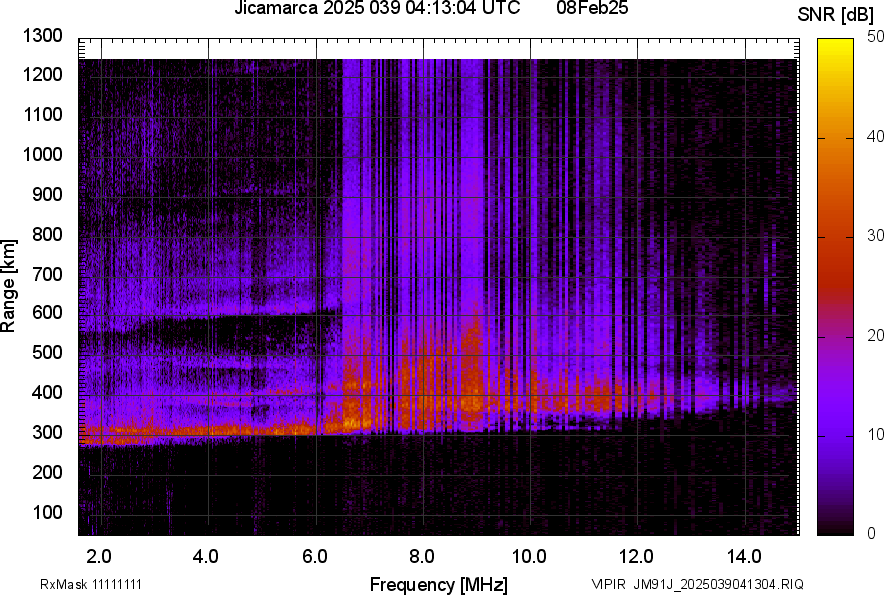Image resolution: width=884 pixels, height=595 pixels.
Task: Click the black bottom of the SNR colorbar
Action: (836, 528)
